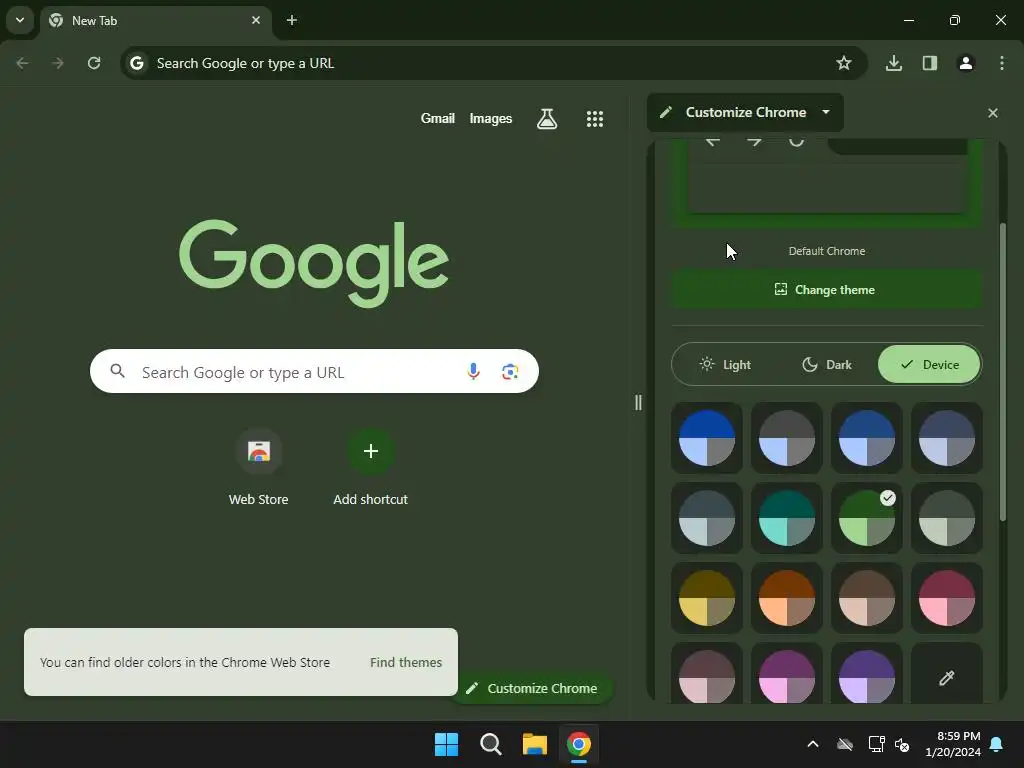1024x768 pixels.
Task: Choose the purple color swatch
Action: pos(867,675)
